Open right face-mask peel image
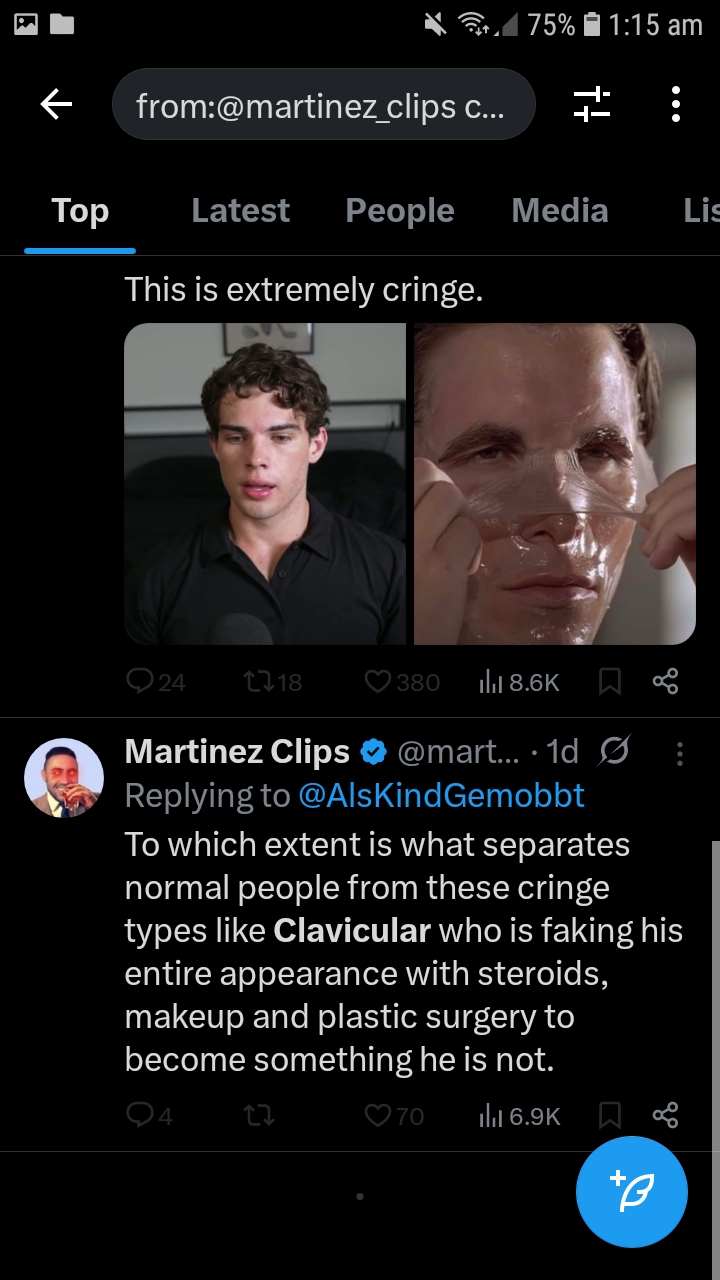 [x=555, y=484]
